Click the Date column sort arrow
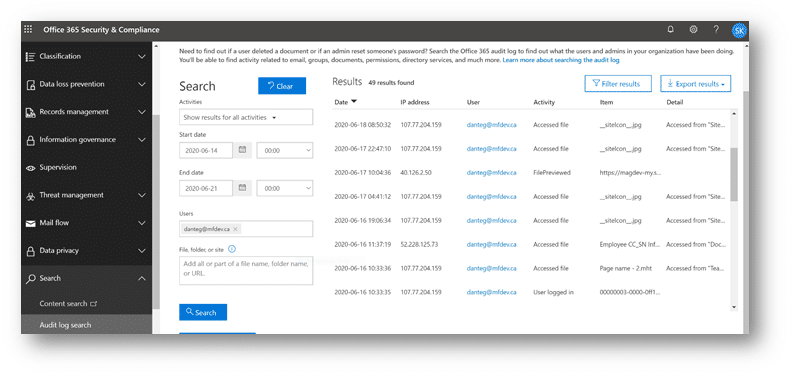The width and height of the screenshot is (791, 376). point(354,102)
